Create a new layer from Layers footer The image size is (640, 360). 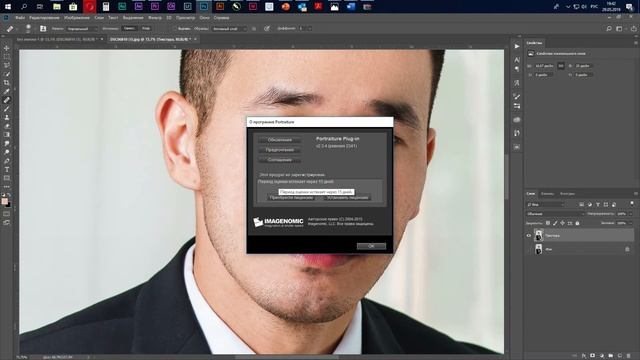click(x=620, y=356)
